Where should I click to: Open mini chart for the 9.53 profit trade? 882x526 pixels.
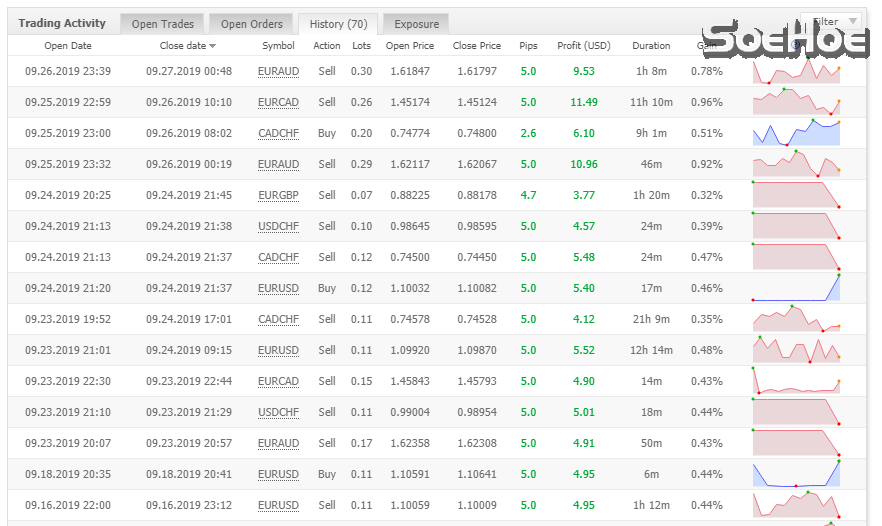(796, 72)
